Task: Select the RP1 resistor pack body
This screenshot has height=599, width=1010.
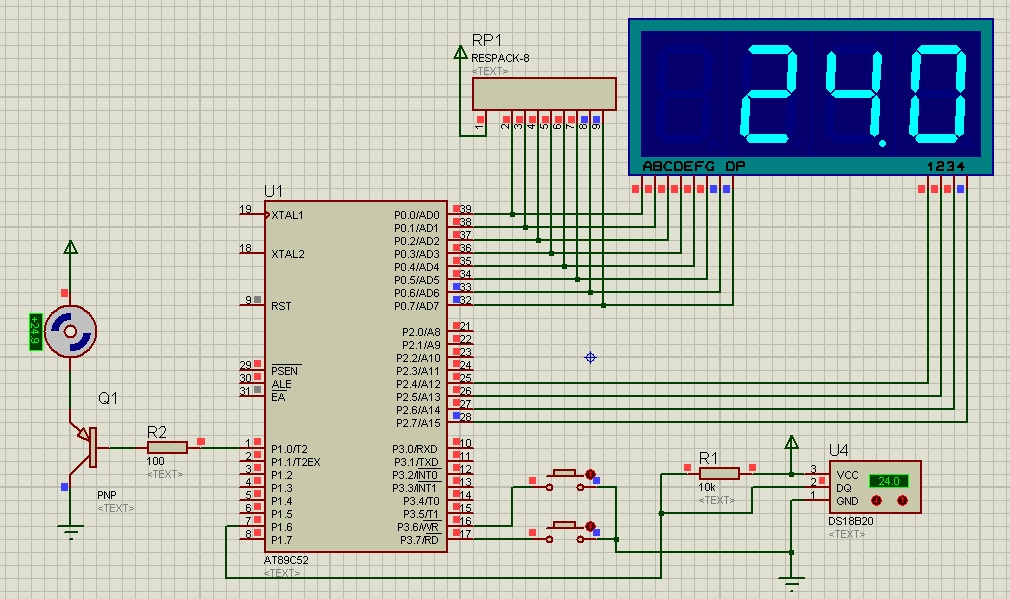Action: (x=544, y=95)
